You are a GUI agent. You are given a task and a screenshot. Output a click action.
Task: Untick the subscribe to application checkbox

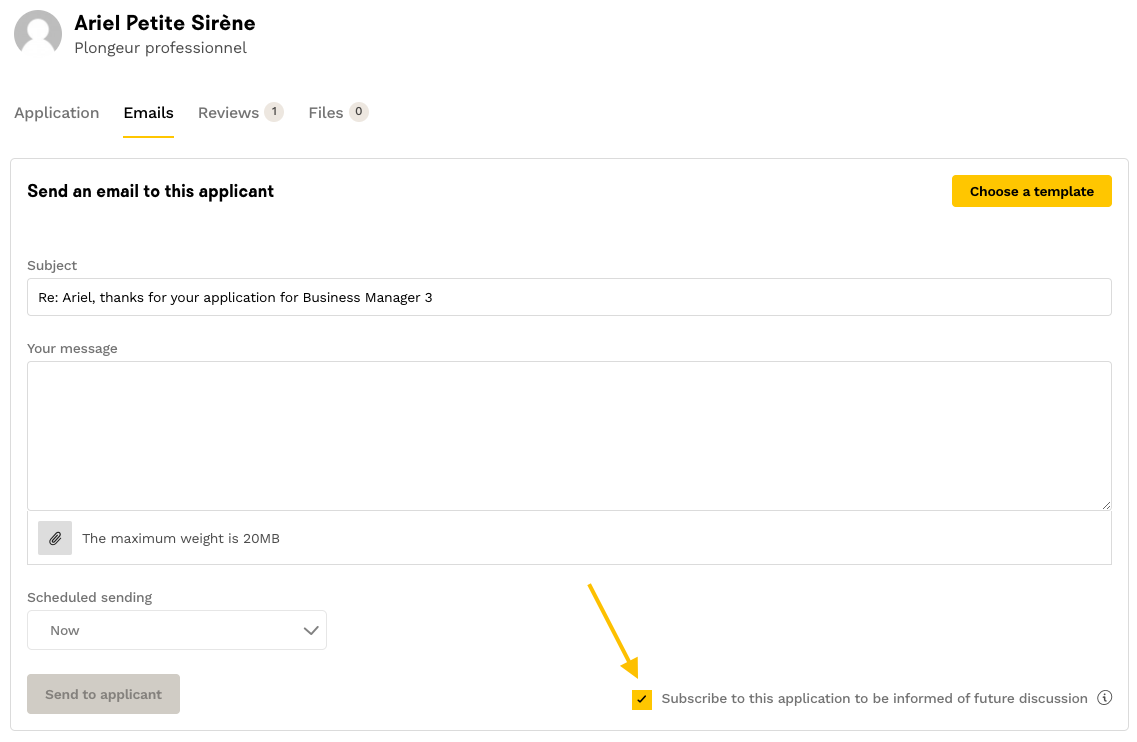(642, 699)
